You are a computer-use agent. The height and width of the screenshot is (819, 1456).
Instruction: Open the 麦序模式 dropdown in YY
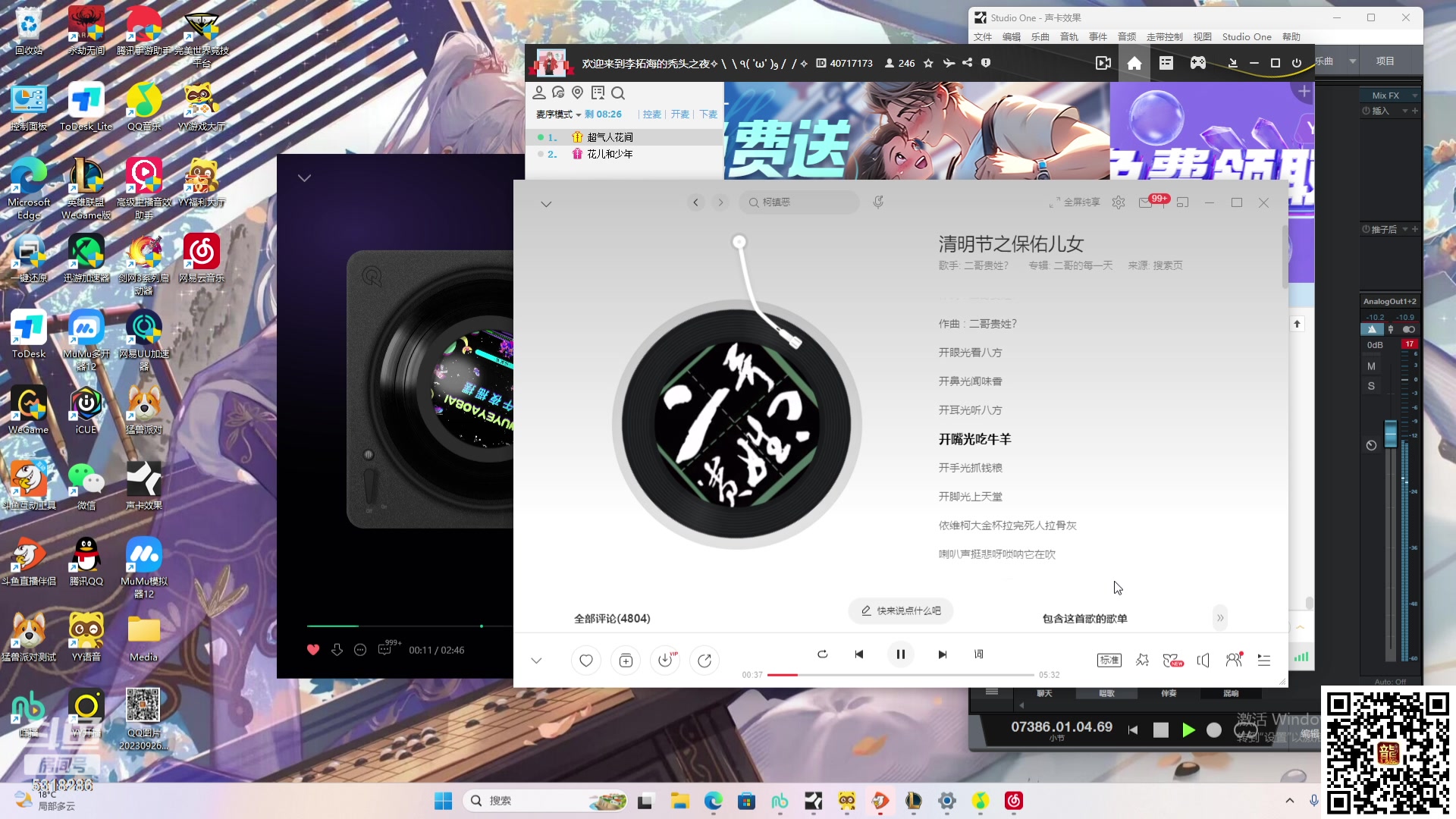[x=559, y=115]
